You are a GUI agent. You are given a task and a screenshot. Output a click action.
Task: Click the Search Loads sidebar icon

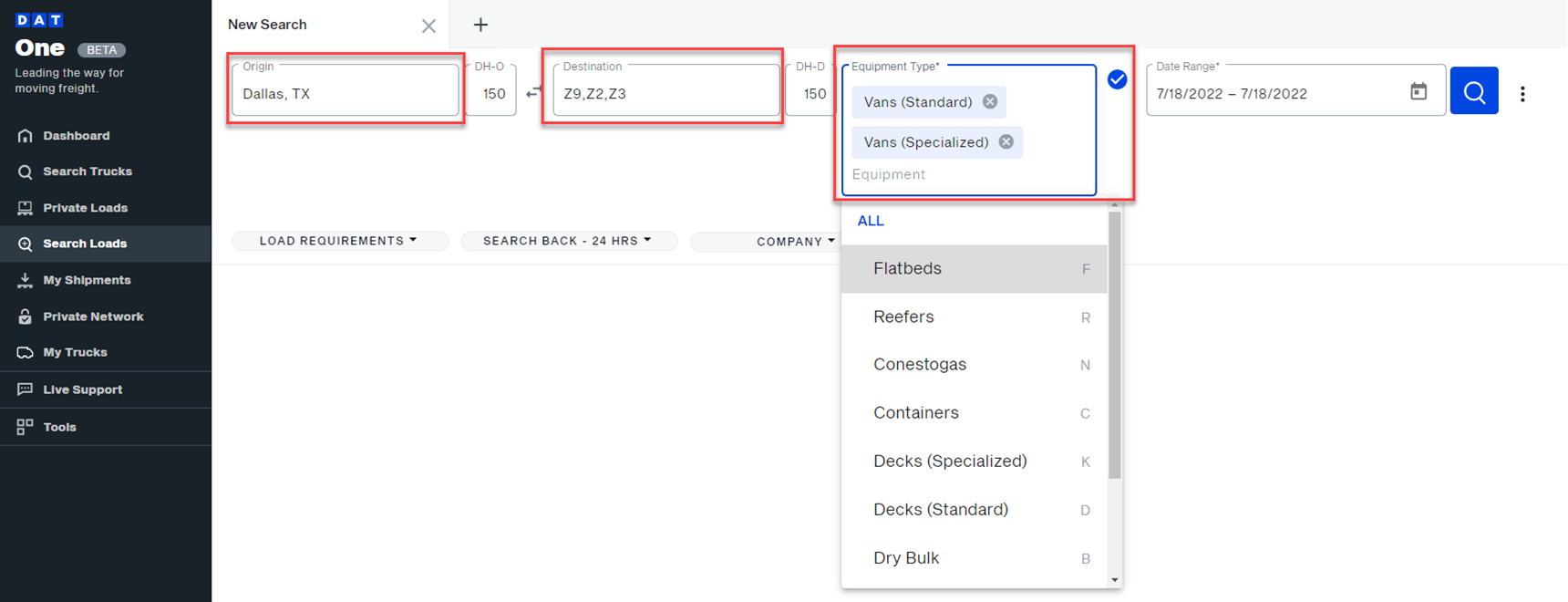(25, 244)
